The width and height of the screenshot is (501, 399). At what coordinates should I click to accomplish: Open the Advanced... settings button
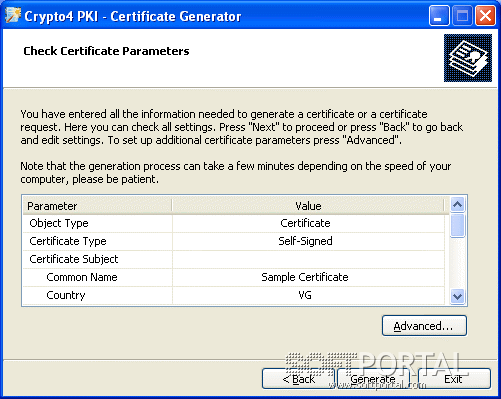[424, 326]
